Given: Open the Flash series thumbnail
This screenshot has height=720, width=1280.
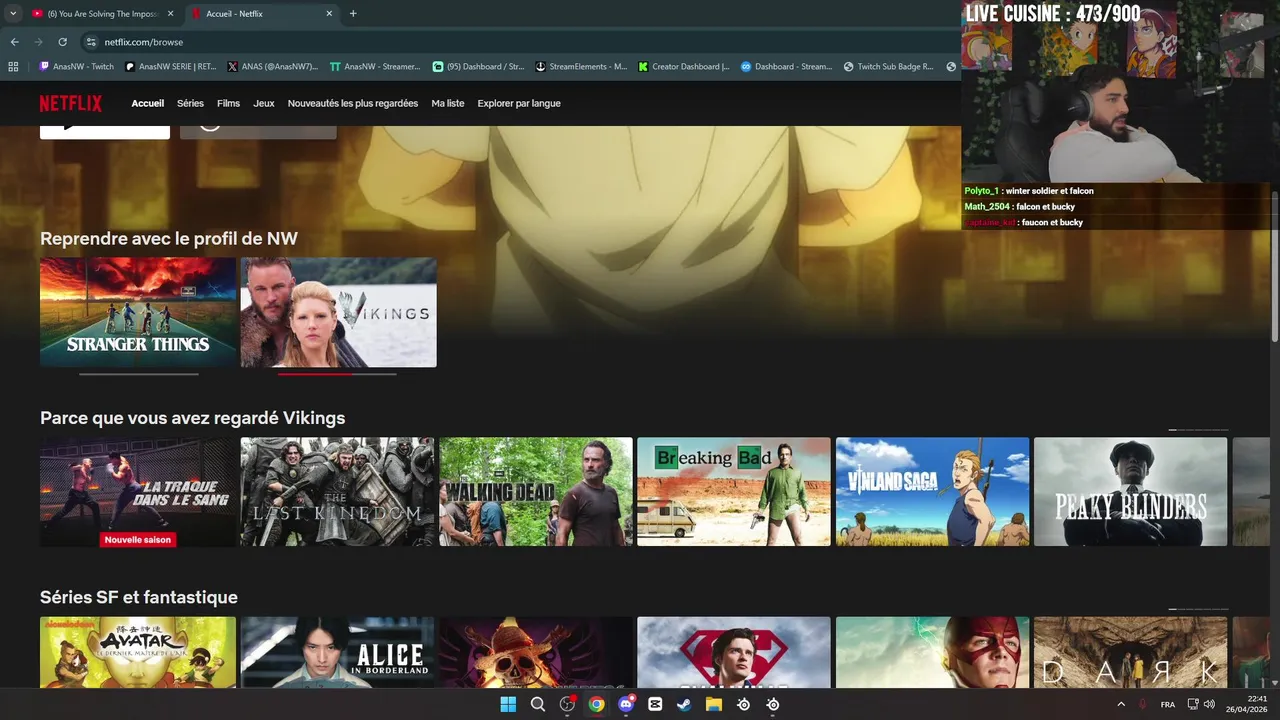Looking at the screenshot, I should (x=932, y=652).
